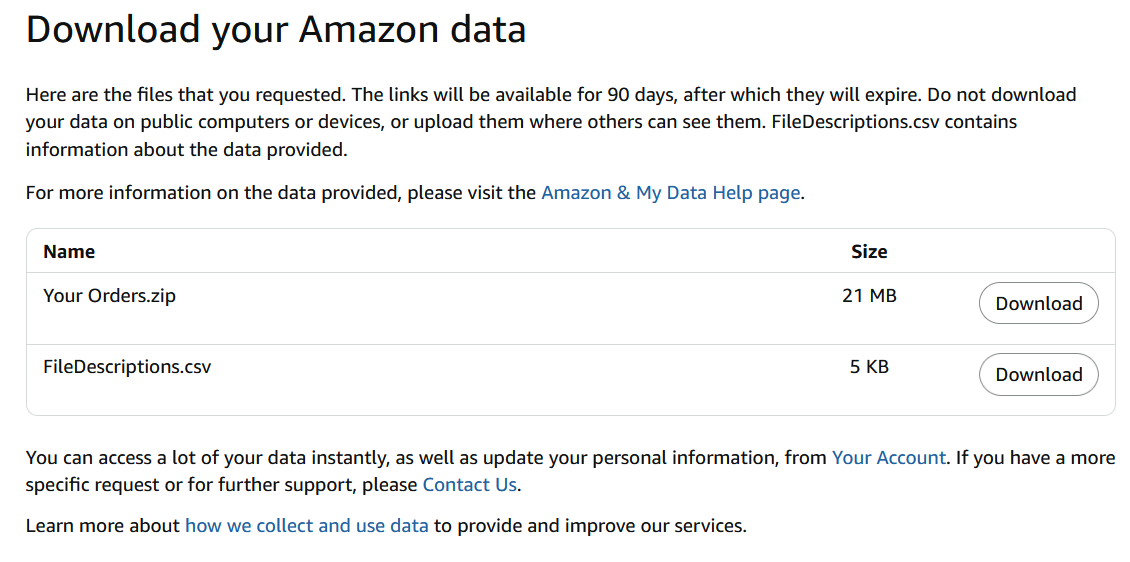Download the Your Orders.zip file
Image resolution: width=1130 pixels, height=562 pixels.
pyautogui.click(x=1038, y=304)
